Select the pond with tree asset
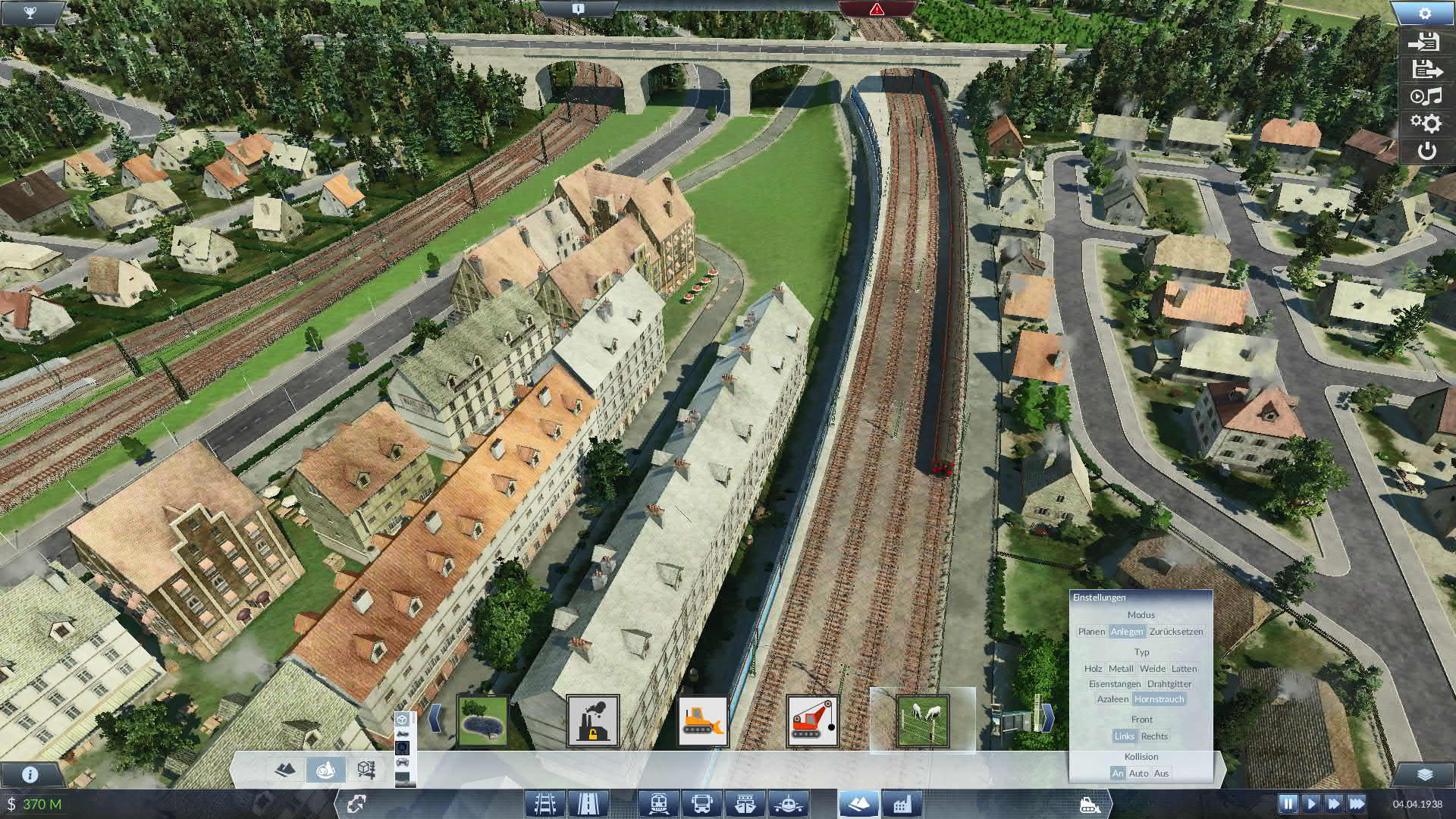The width and height of the screenshot is (1456, 819). point(482,720)
